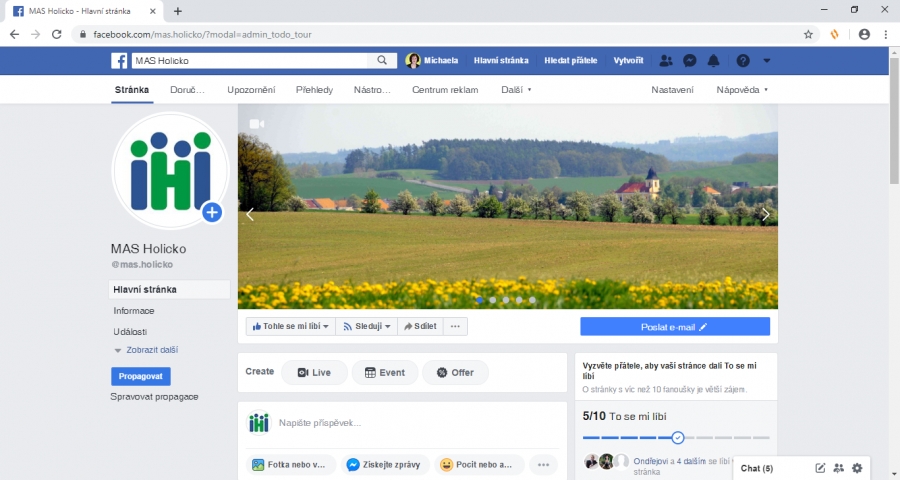Image resolution: width=900 pixels, height=480 pixels.
Task: Go back in browser
Action: click(x=14, y=34)
